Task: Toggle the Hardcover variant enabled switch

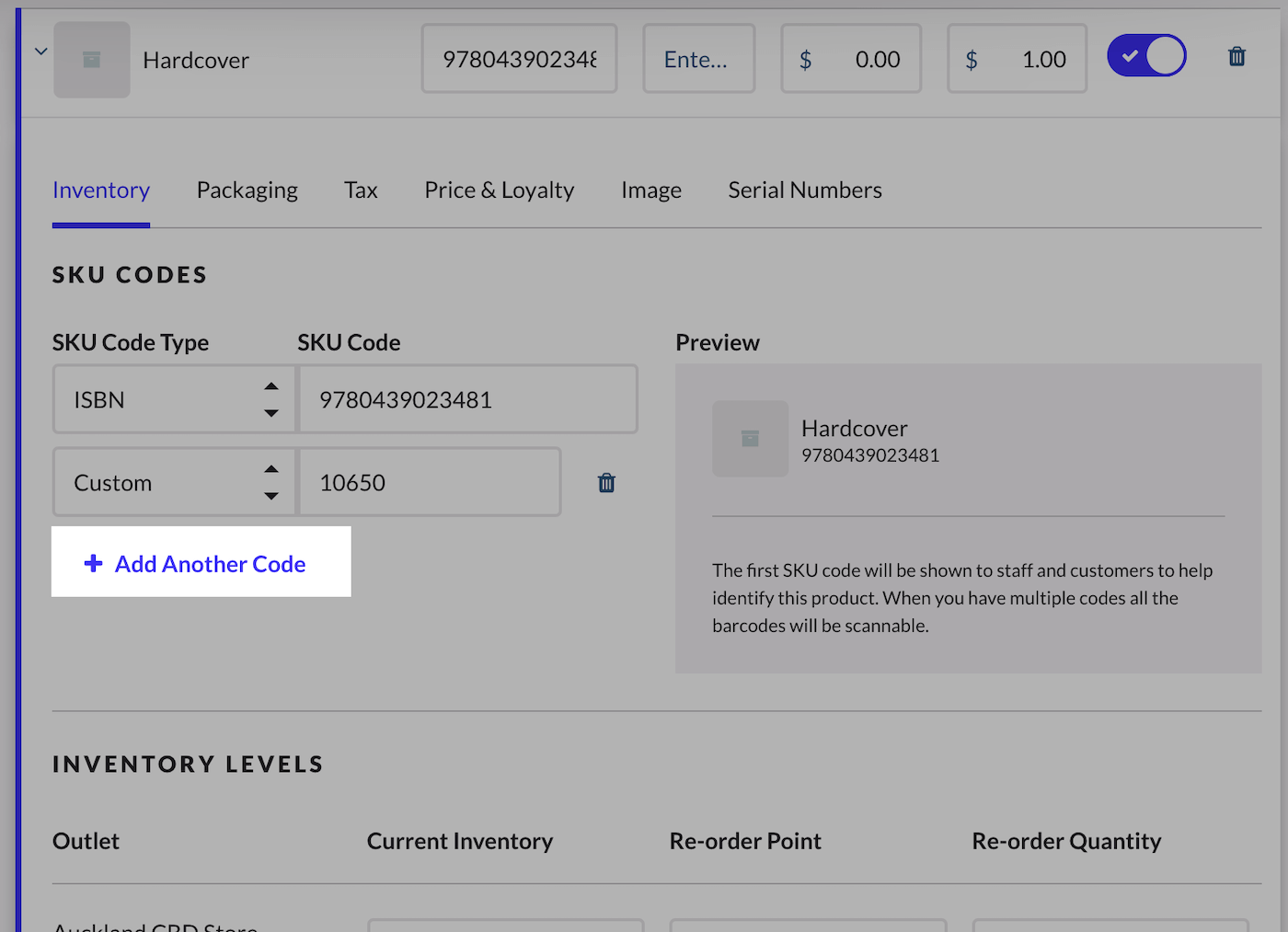Action: pos(1146,56)
